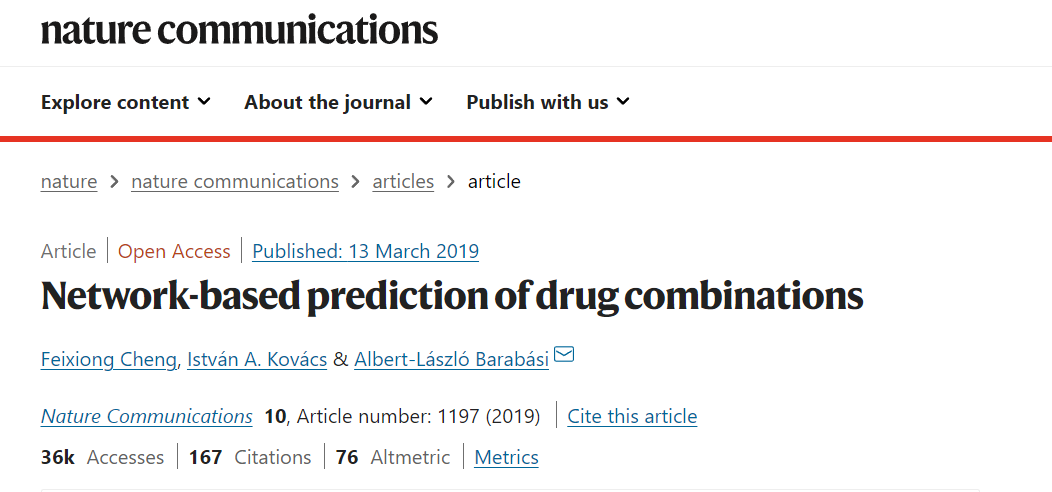Image resolution: width=1052 pixels, height=492 pixels.
Task: Open the article Metrics link
Action: pyautogui.click(x=506, y=457)
